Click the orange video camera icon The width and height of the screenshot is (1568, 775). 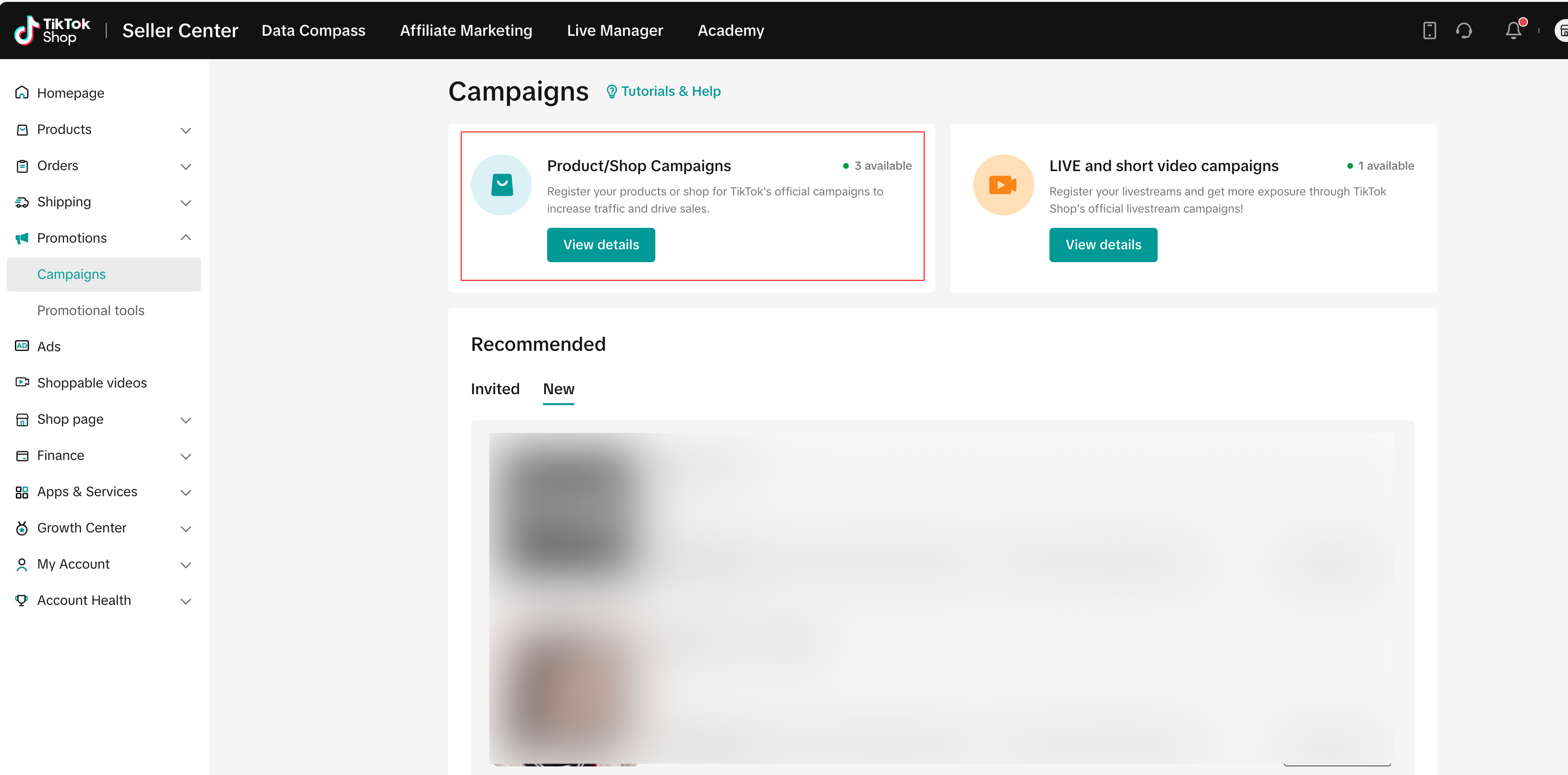[1003, 184]
